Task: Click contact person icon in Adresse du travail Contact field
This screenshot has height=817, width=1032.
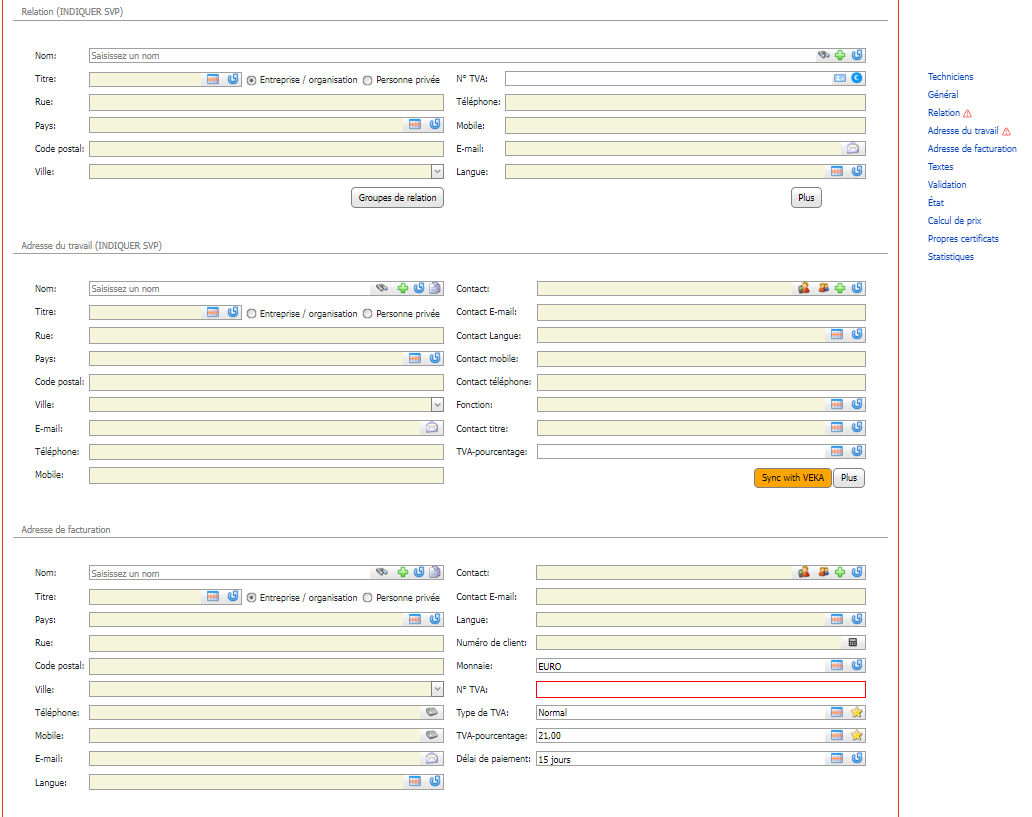Action: tap(804, 288)
